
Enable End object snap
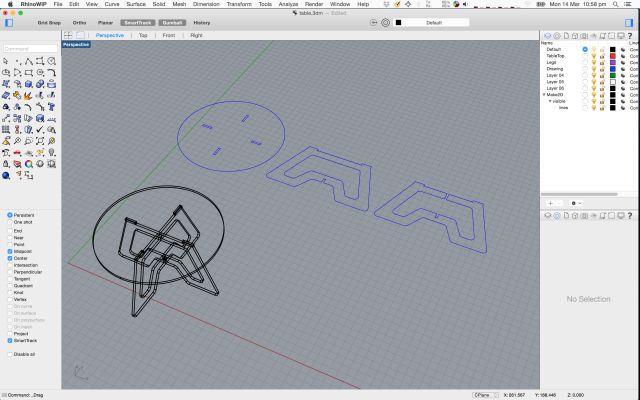[x=10, y=231]
